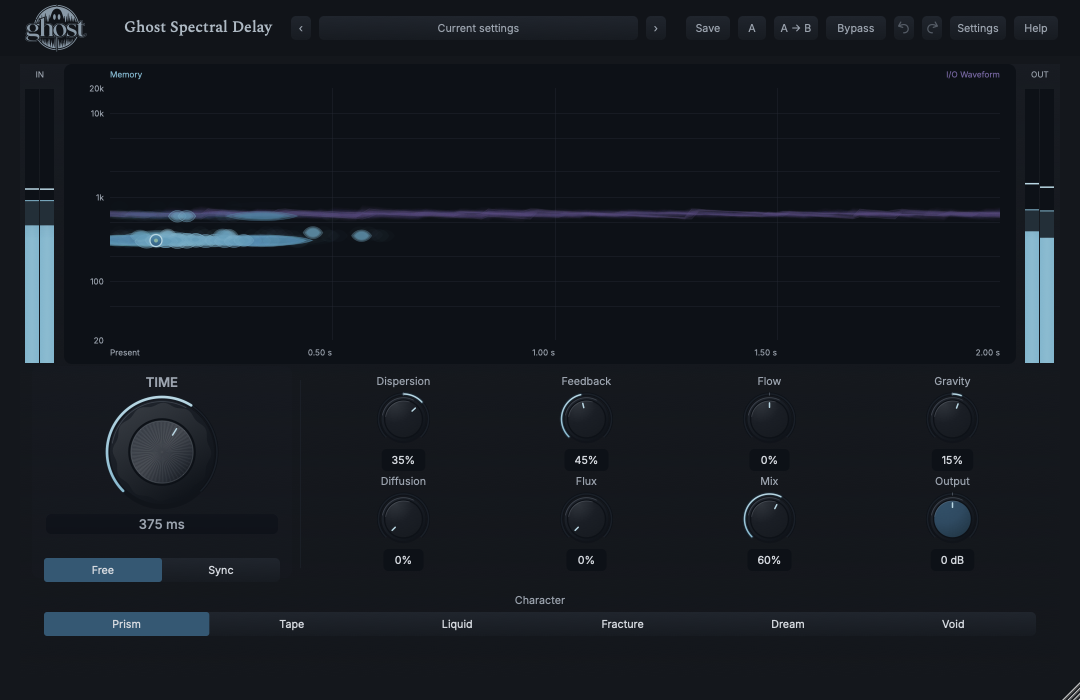Choose the Fracture character

(x=622, y=624)
